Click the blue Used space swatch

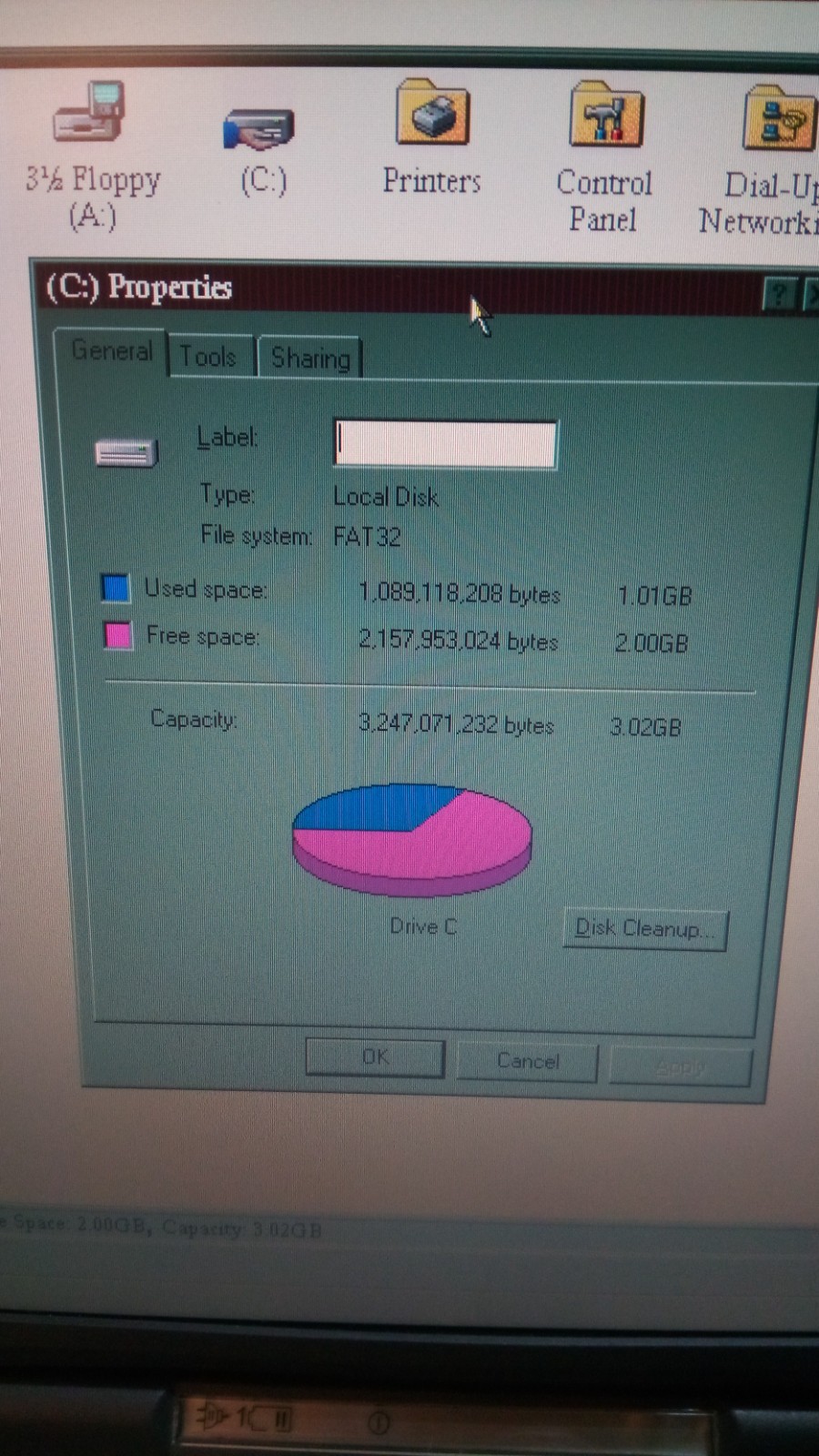116,588
